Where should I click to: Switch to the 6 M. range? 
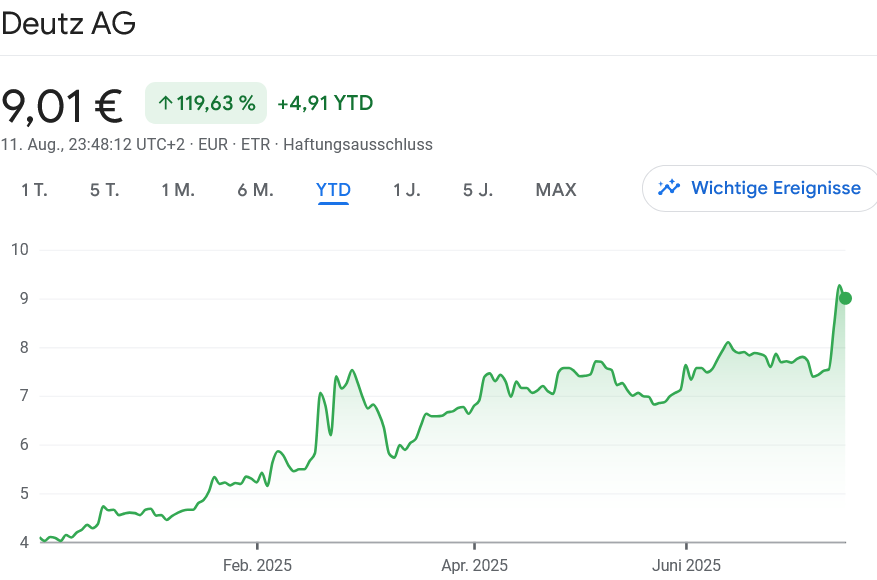pos(255,189)
